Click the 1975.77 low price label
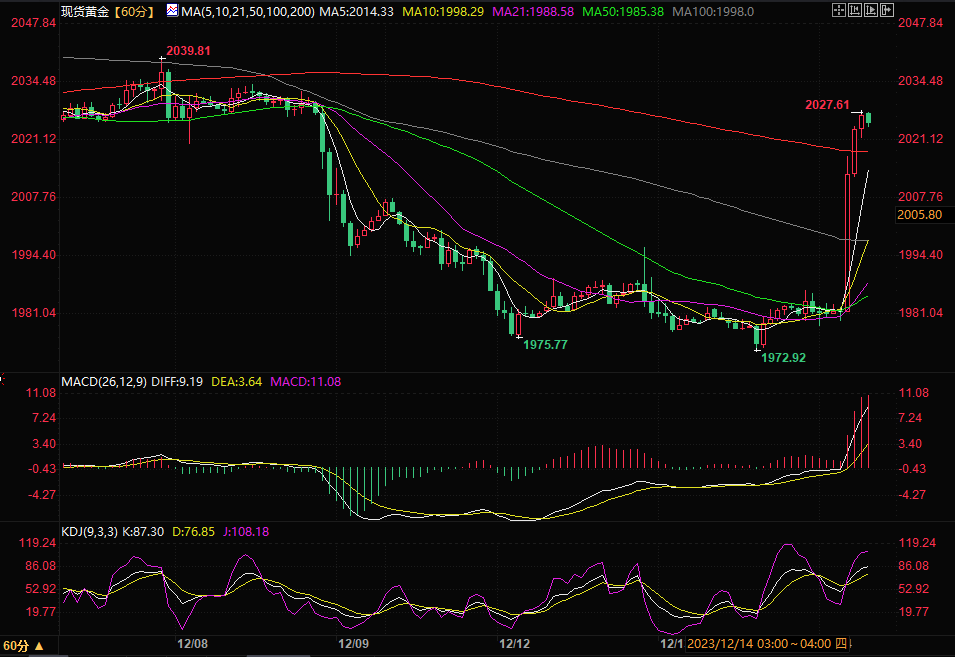This screenshot has width=955, height=657. 545,344
